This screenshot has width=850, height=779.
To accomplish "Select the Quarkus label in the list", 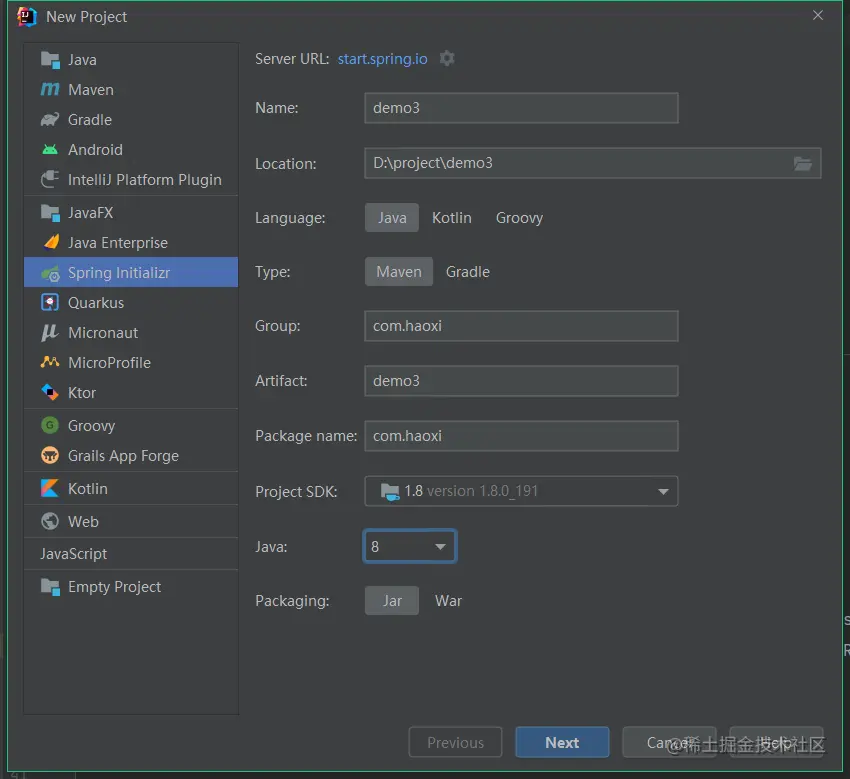I will pyautogui.click(x=95, y=302).
